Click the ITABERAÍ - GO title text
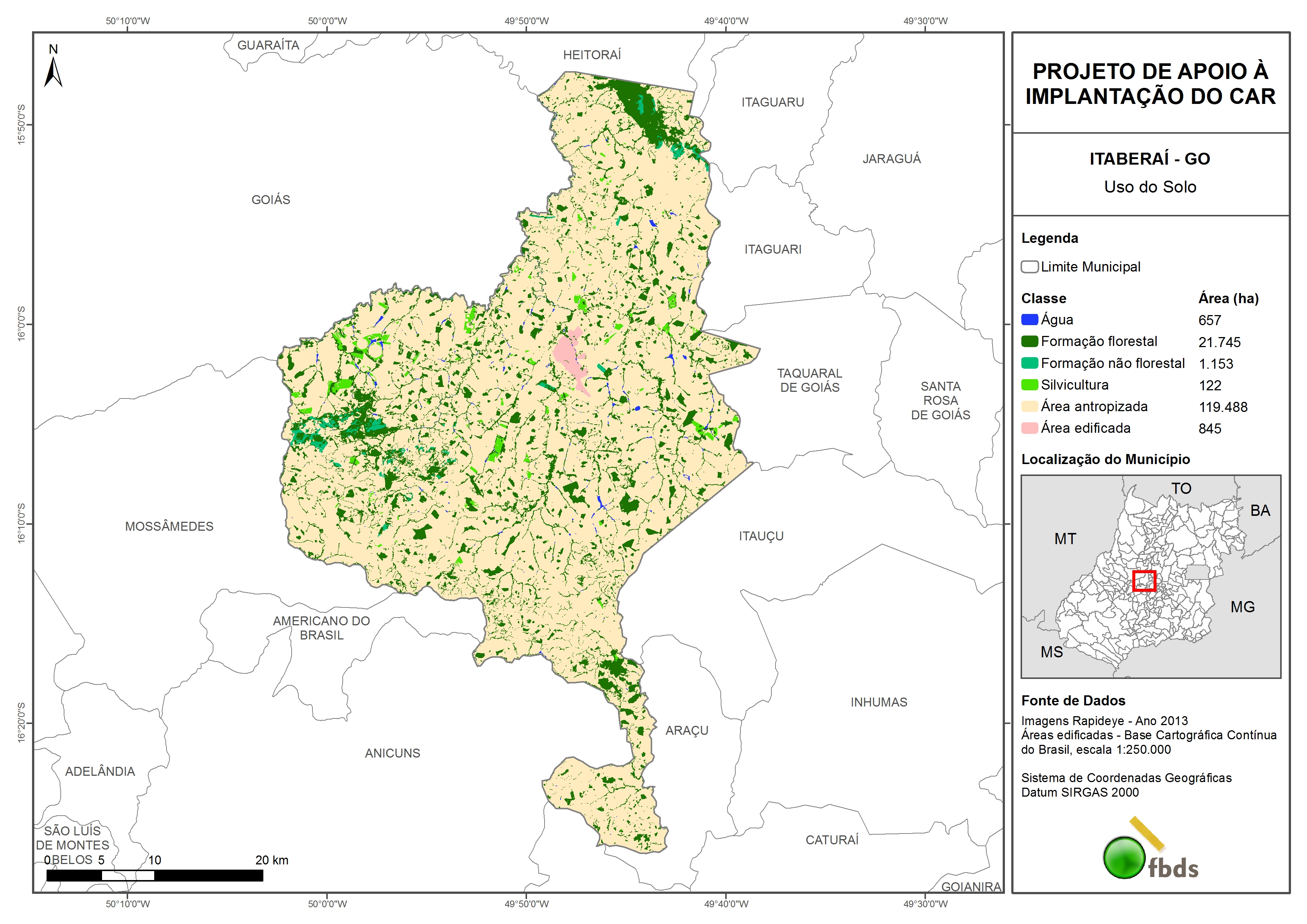Screen dimensions: 1307x924 click(1149, 159)
